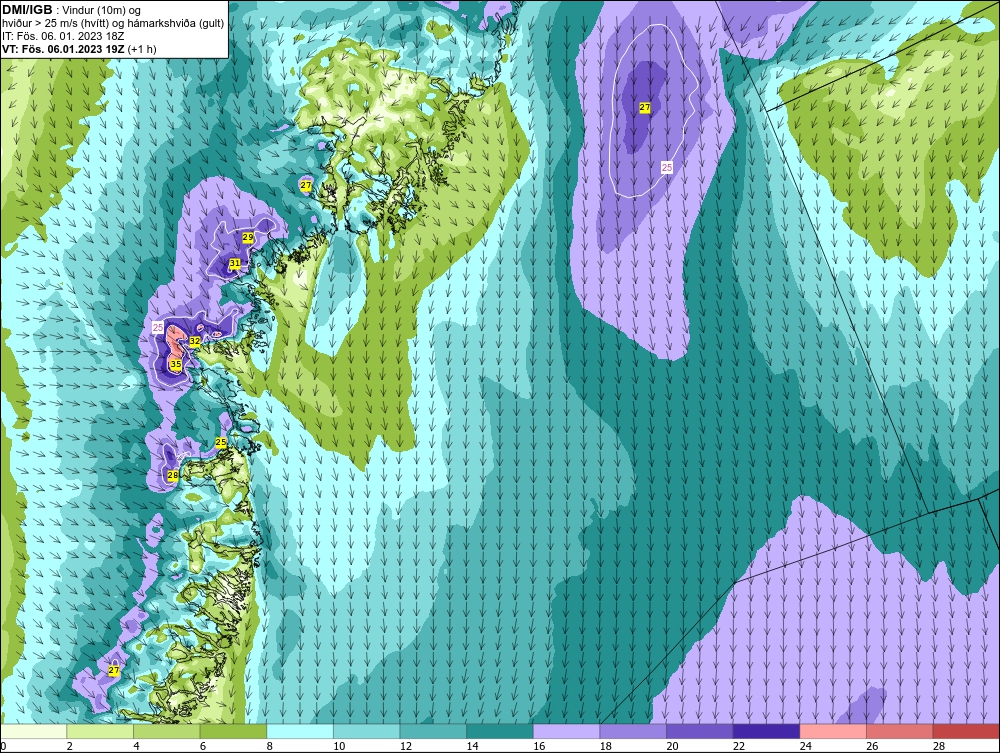
Task: Select the dark teal 14–16 m/s legend swatch
Action: pyautogui.click(x=499, y=731)
